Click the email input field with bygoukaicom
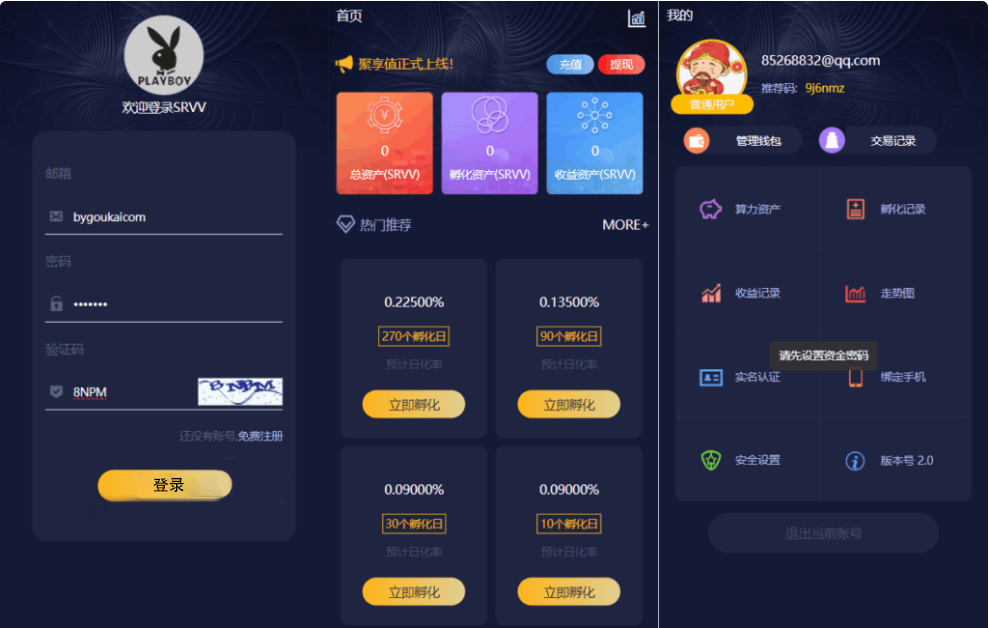989x628 pixels. [x=164, y=218]
